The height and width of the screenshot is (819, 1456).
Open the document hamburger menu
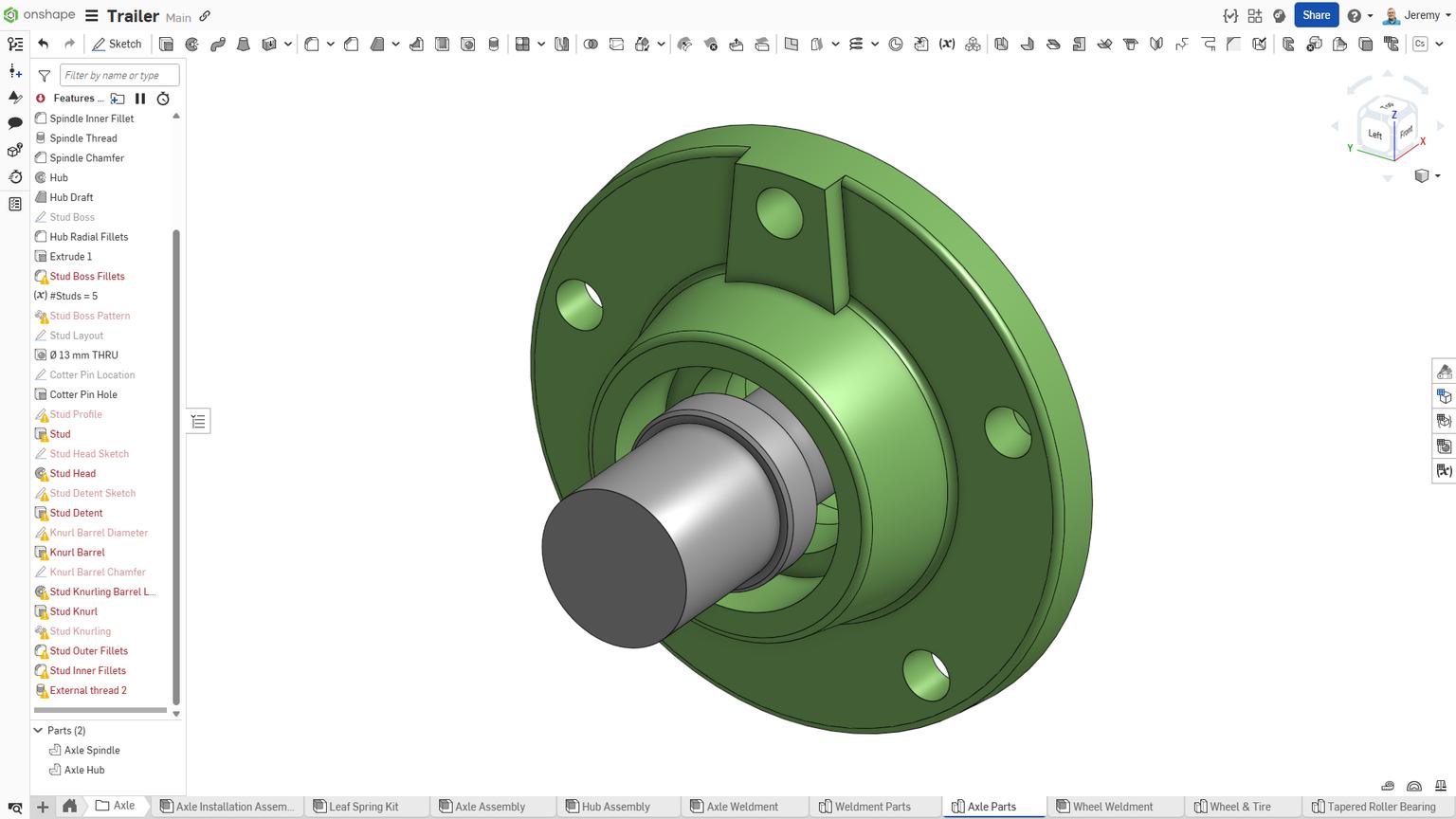(91, 15)
